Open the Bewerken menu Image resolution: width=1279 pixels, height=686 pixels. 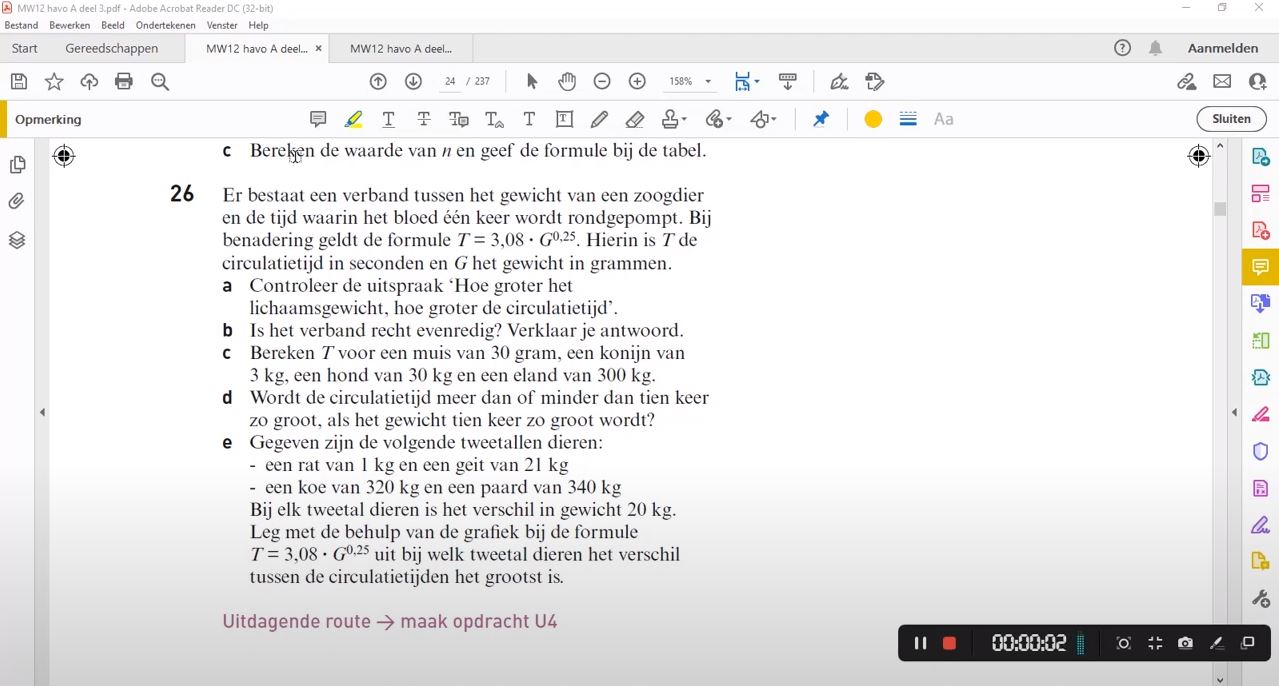click(69, 25)
